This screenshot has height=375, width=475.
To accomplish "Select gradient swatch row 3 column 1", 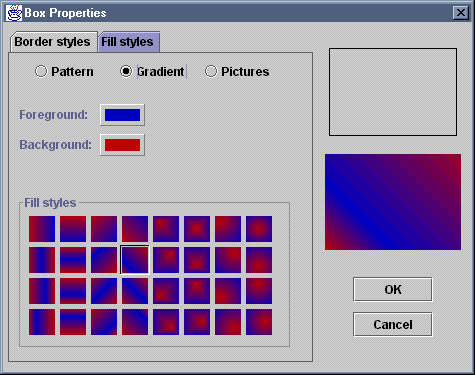I will click(42, 291).
